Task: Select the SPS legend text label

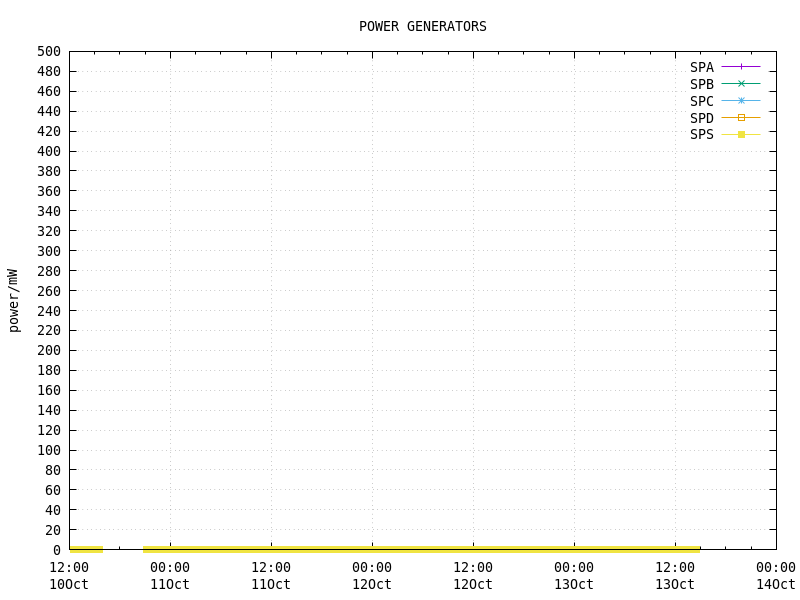Action: click(x=701, y=134)
